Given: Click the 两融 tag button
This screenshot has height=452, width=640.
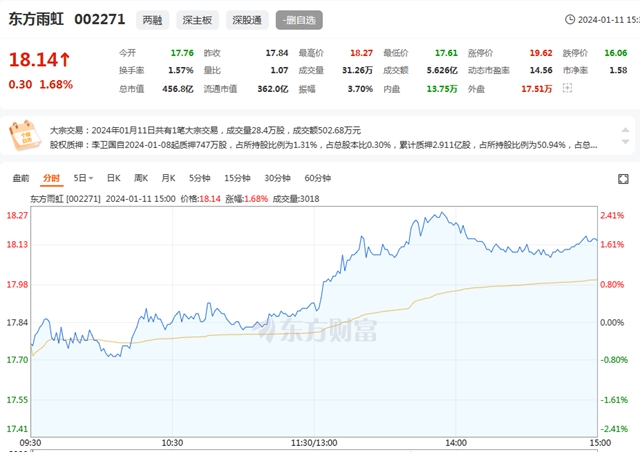Looking at the screenshot, I should pos(152,20).
